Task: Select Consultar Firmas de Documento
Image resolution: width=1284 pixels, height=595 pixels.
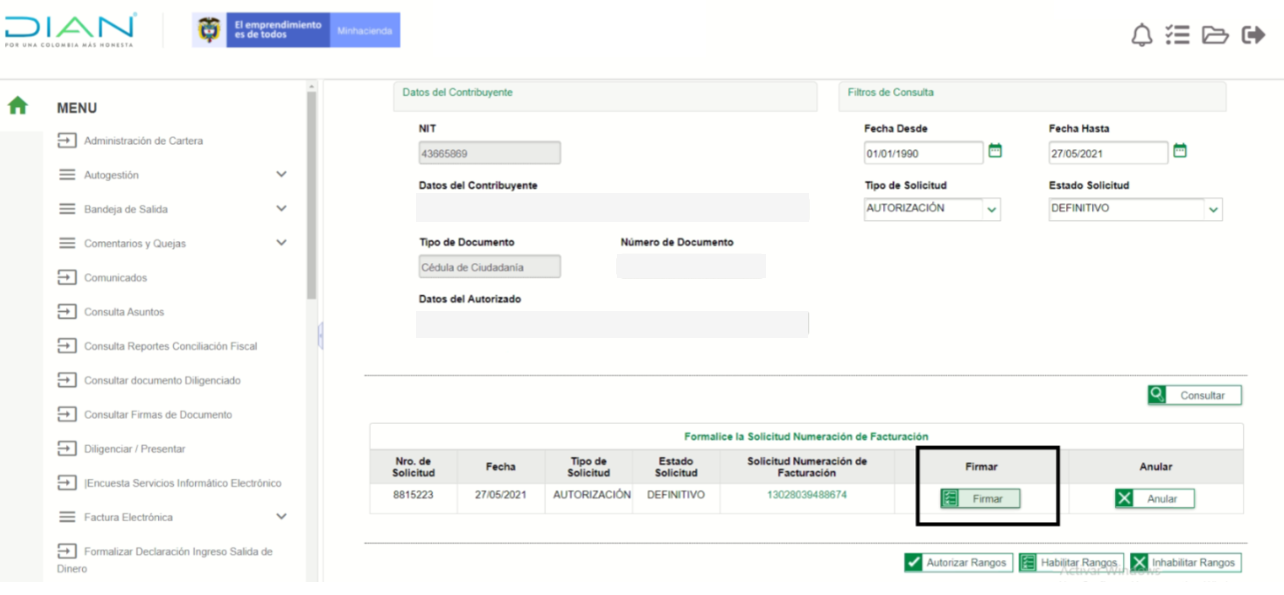Action: (x=157, y=415)
